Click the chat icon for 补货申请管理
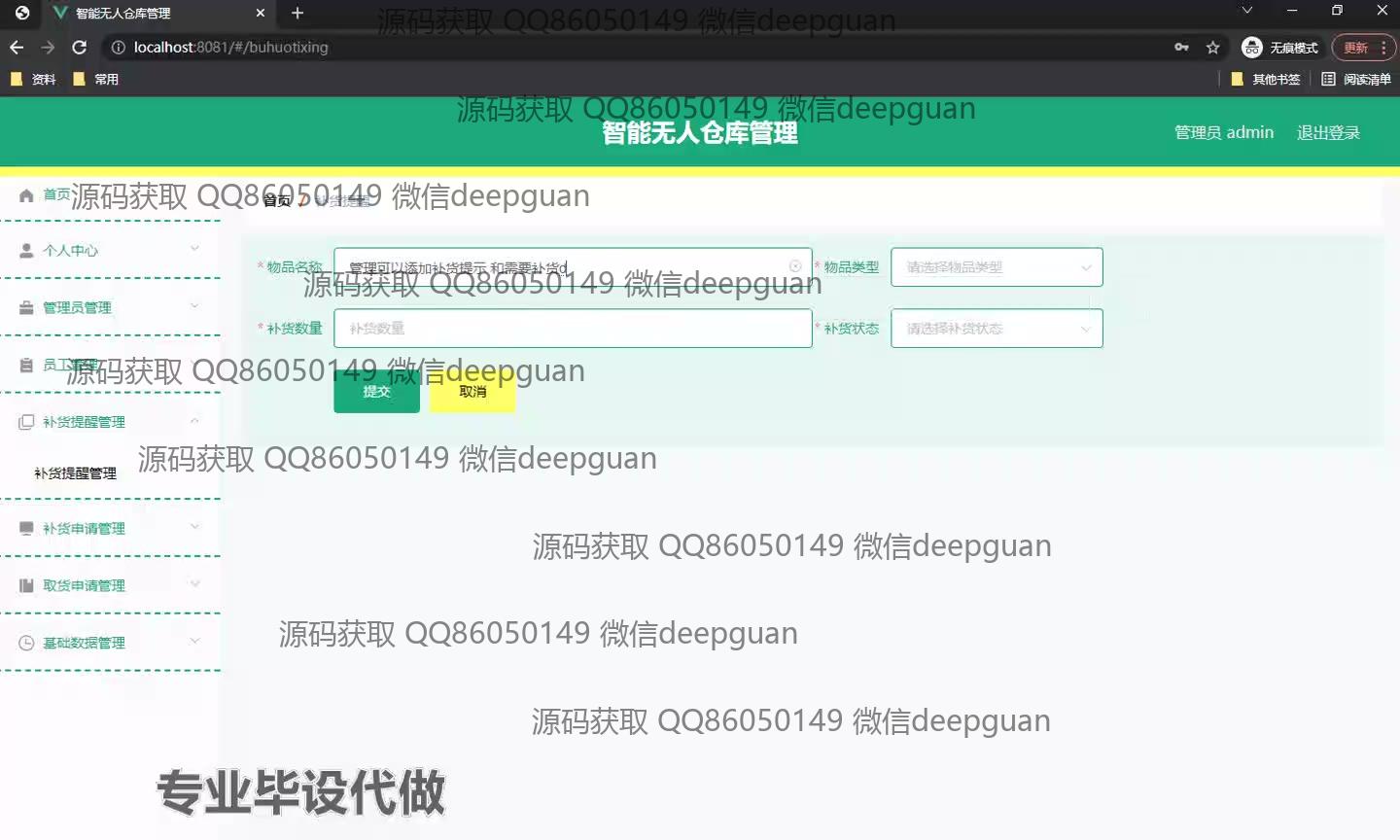The width and height of the screenshot is (1400, 840). [x=26, y=528]
